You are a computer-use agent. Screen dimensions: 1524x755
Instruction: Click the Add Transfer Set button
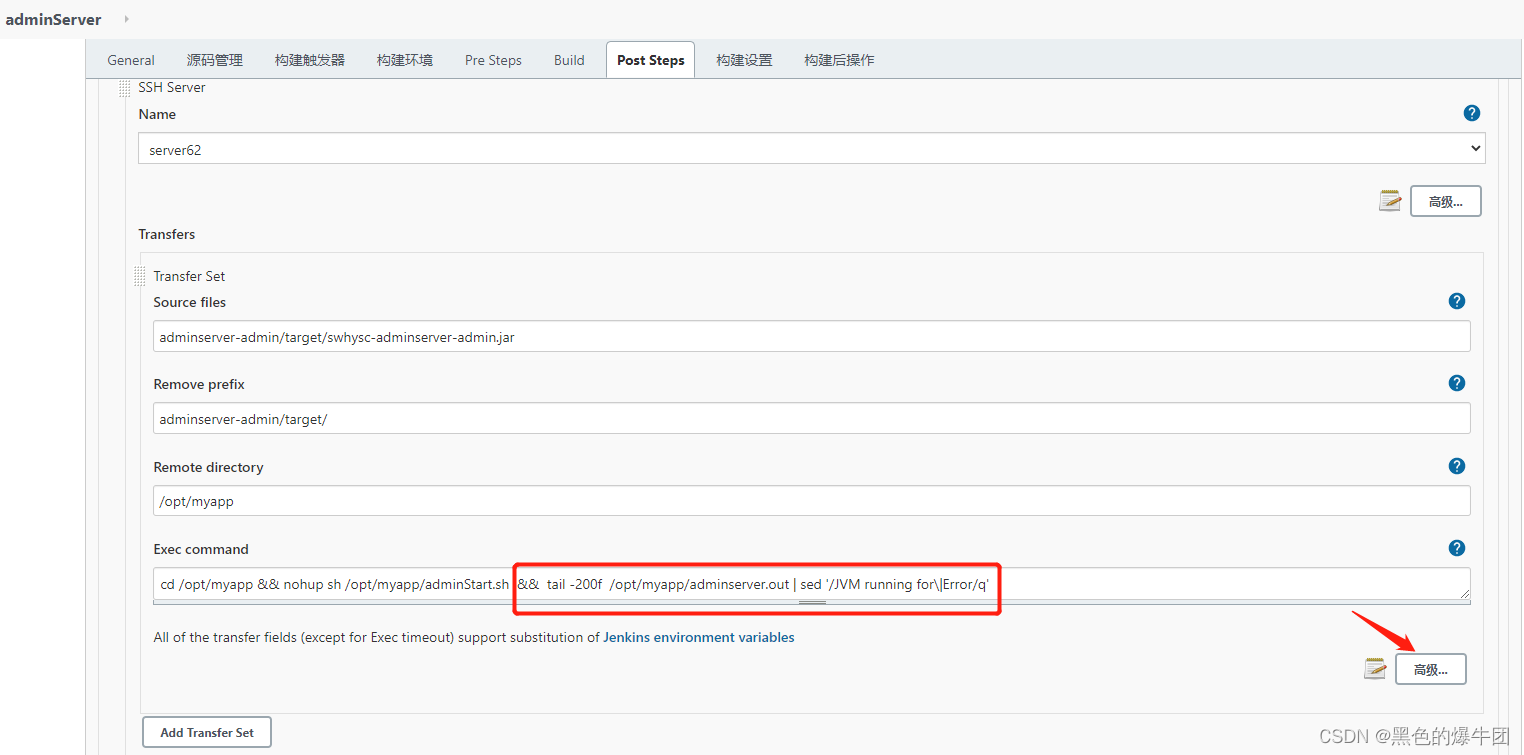click(206, 732)
